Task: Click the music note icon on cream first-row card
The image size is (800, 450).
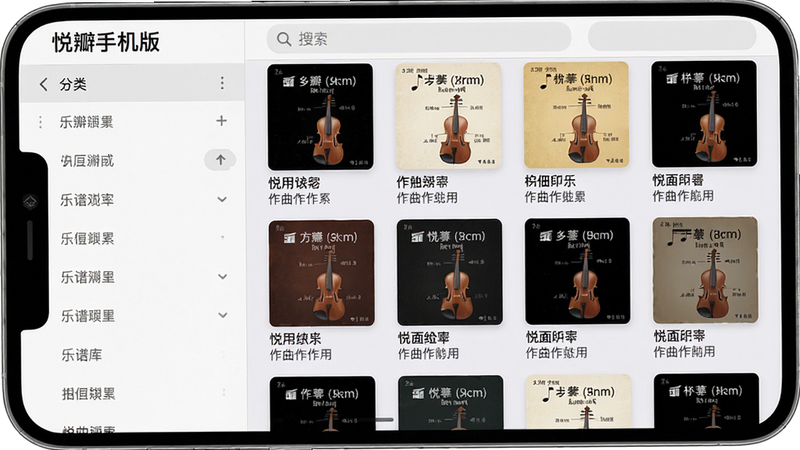Action: point(418,83)
